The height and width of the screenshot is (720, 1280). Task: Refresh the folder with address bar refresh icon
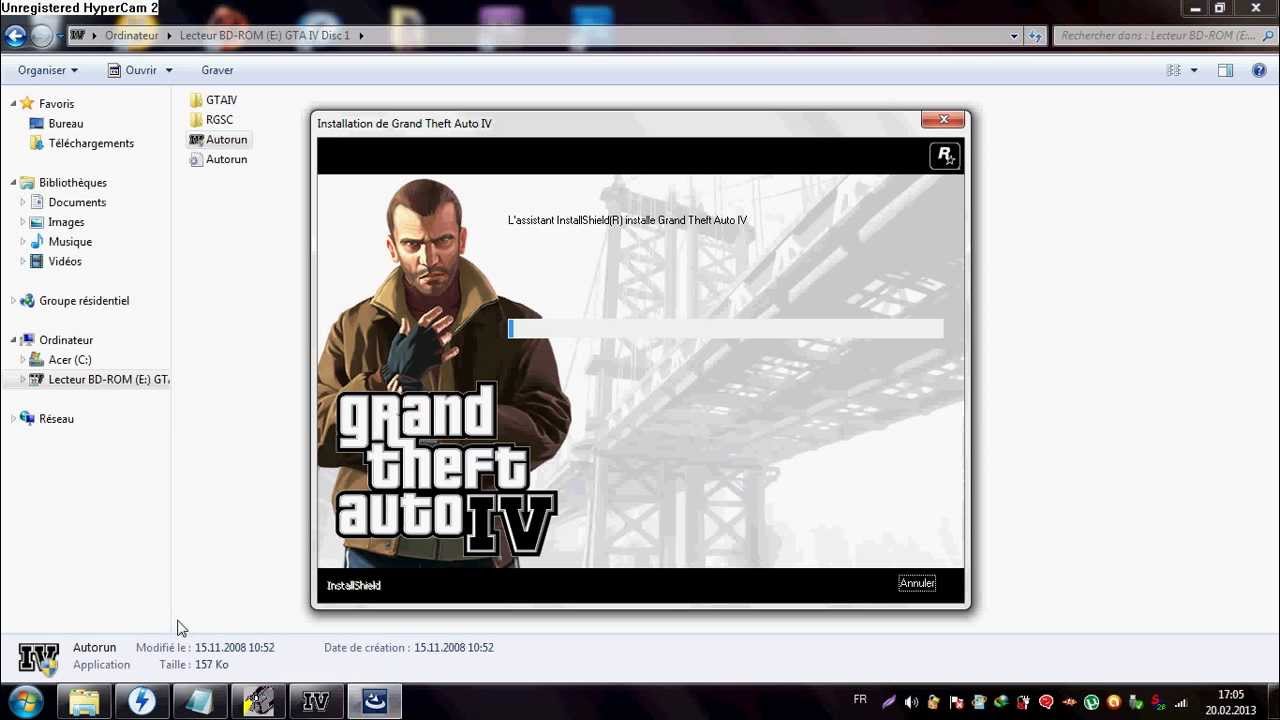click(x=1036, y=35)
